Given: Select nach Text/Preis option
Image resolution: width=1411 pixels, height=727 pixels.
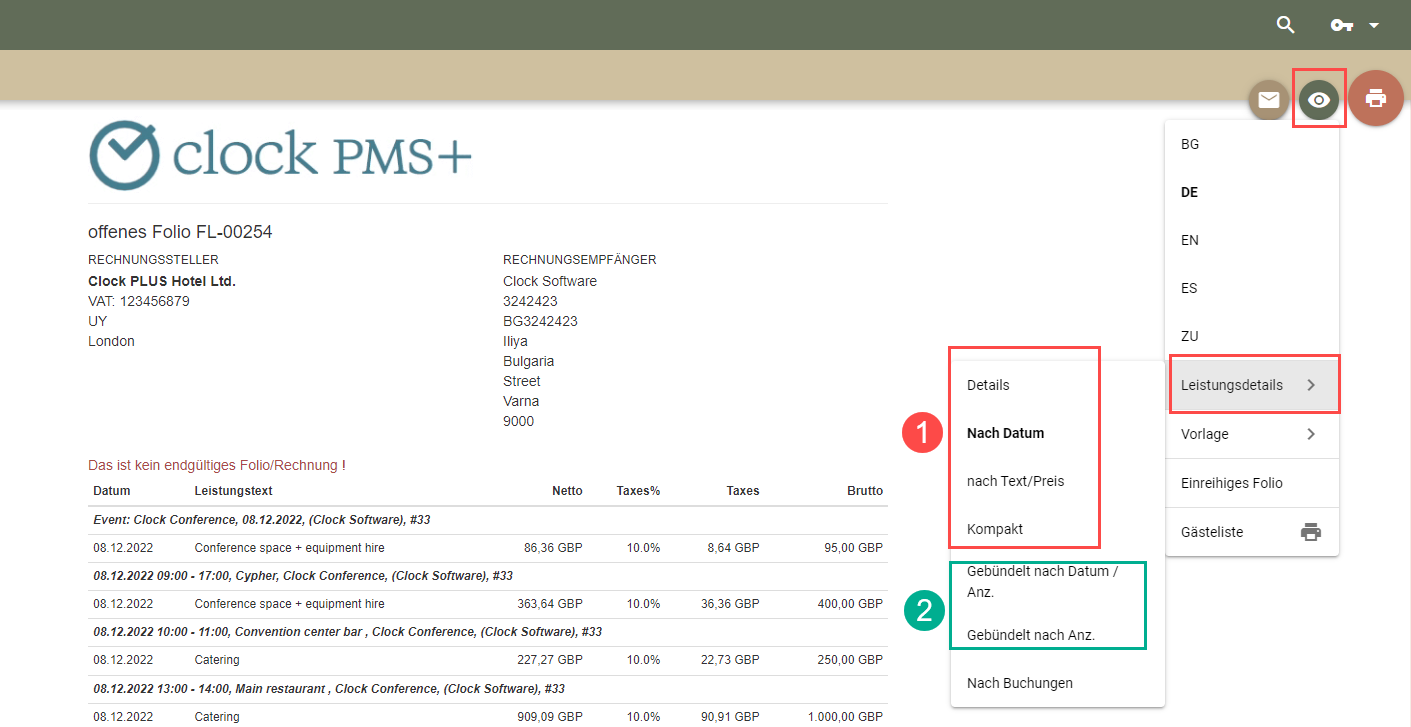Looking at the screenshot, I should pos(1057,481).
